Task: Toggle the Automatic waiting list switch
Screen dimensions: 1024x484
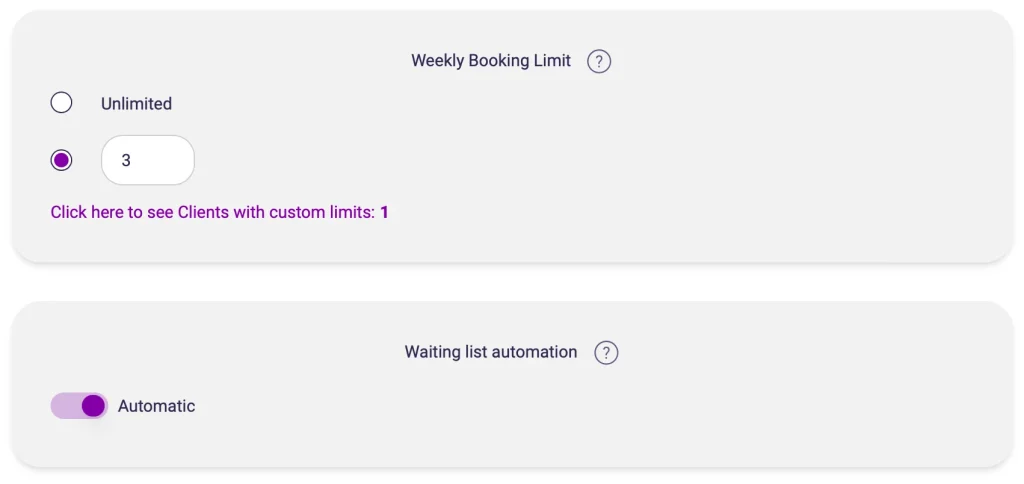Action: [x=79, y=406]
